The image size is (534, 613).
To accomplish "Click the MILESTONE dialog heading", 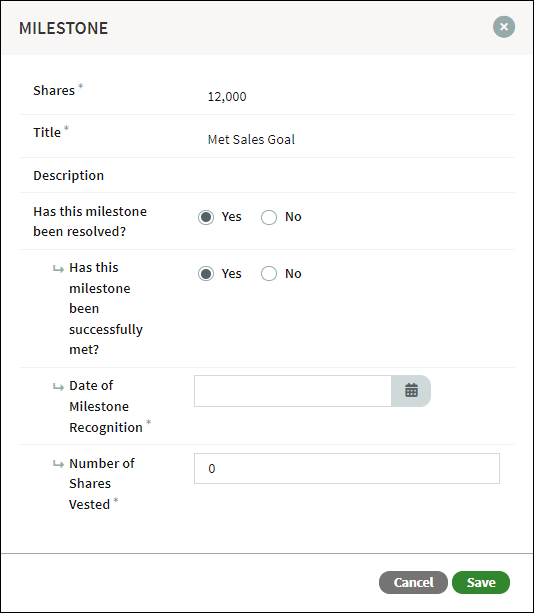I will (63, 28).
